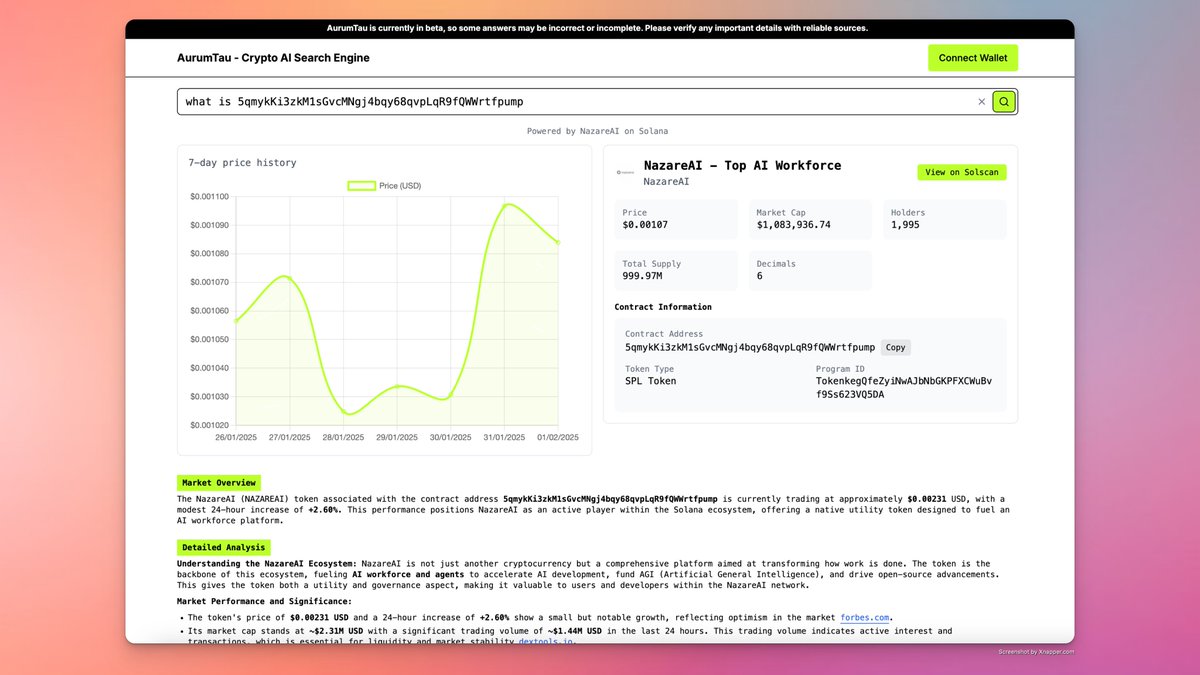Click the Detailed Analysis label

pyautogui.click(x=224, y=547)
